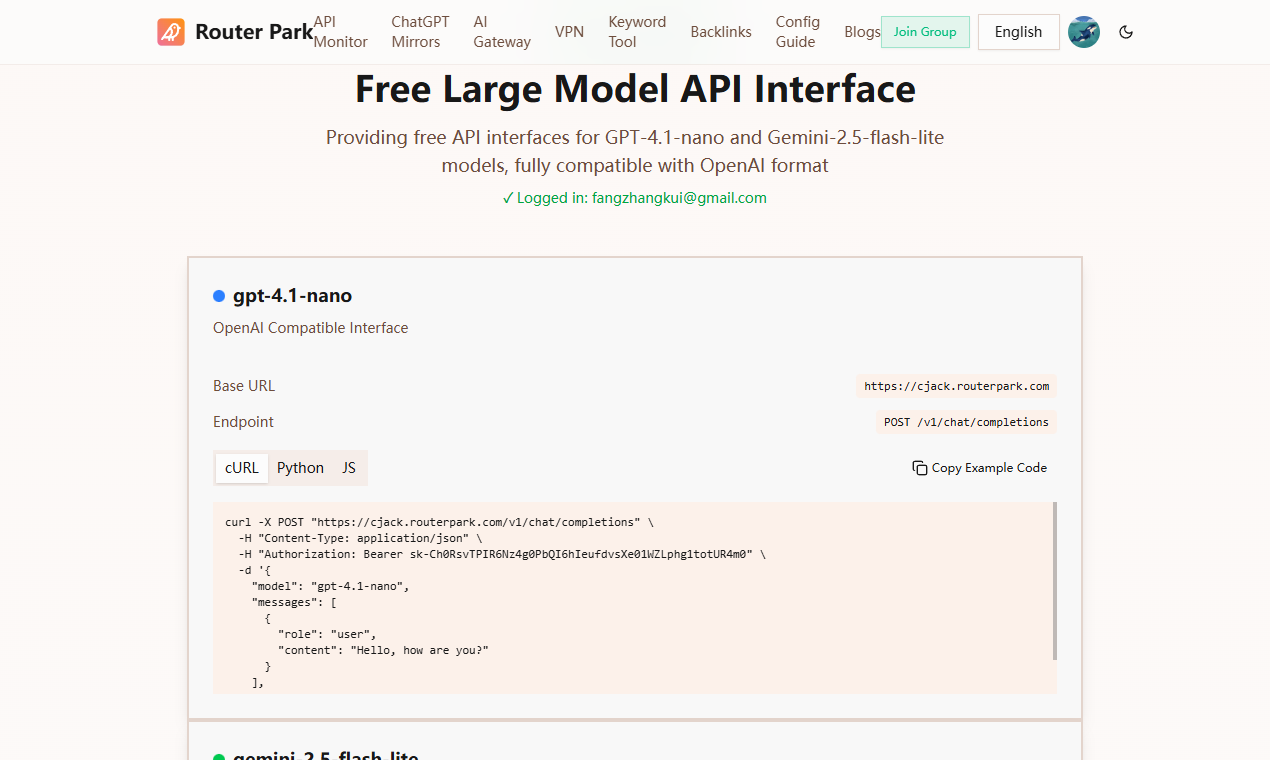Viewport: 1270px width, 760px height.
Task: Click the Content-Type: application/json header line
Action: pos(359,538)
